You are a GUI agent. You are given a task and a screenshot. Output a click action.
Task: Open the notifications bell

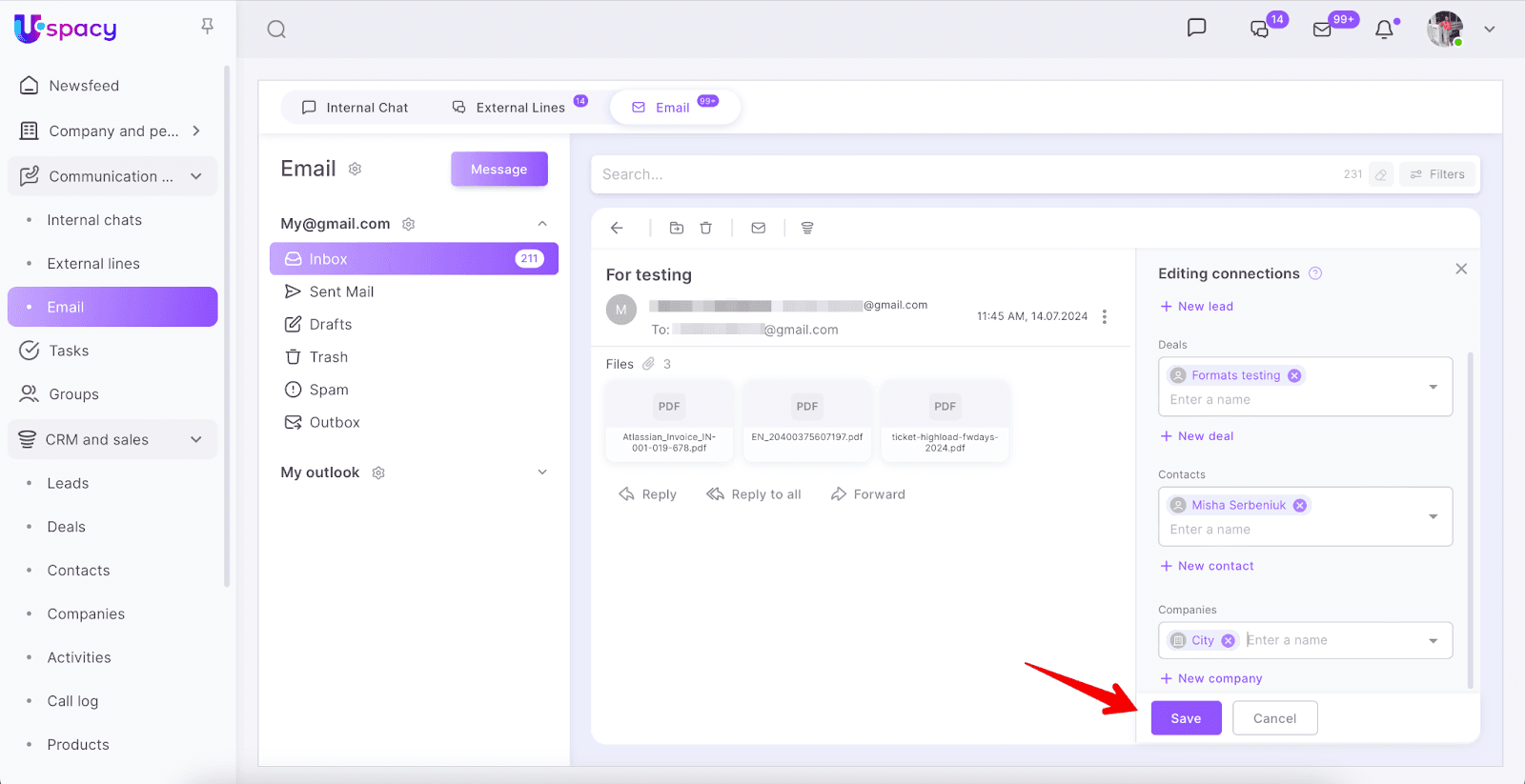click(x=1384, y=30)
